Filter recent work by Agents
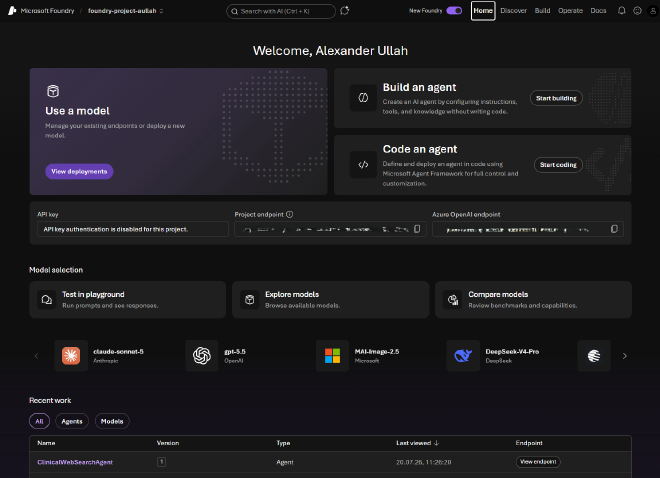The image size is (660, 478). coord(72,421)
